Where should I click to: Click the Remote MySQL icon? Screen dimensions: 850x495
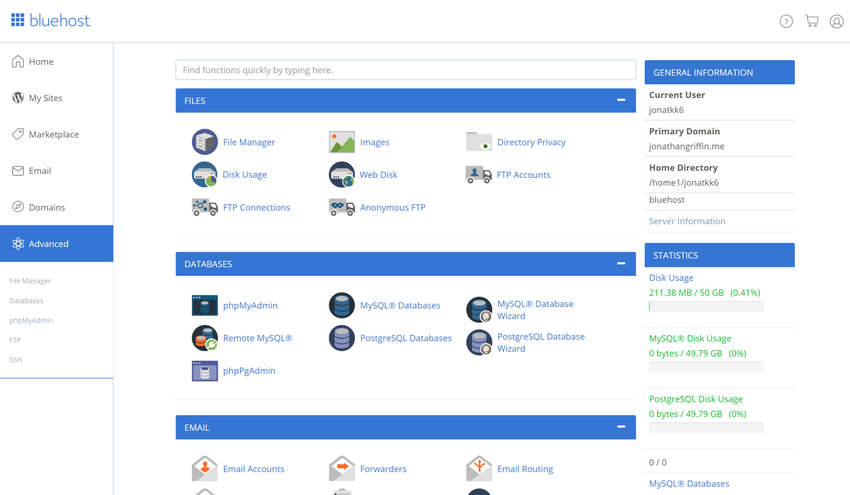tap(204, 338)
